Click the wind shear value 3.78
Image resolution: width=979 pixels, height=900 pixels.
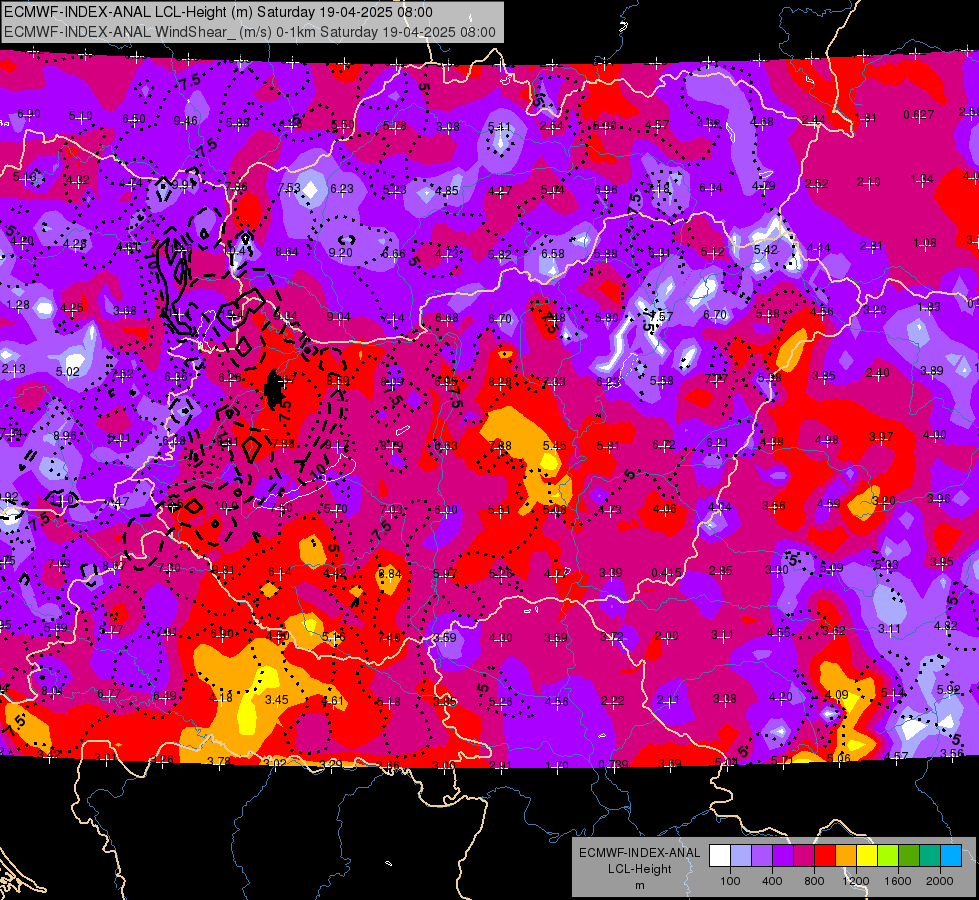219,761
